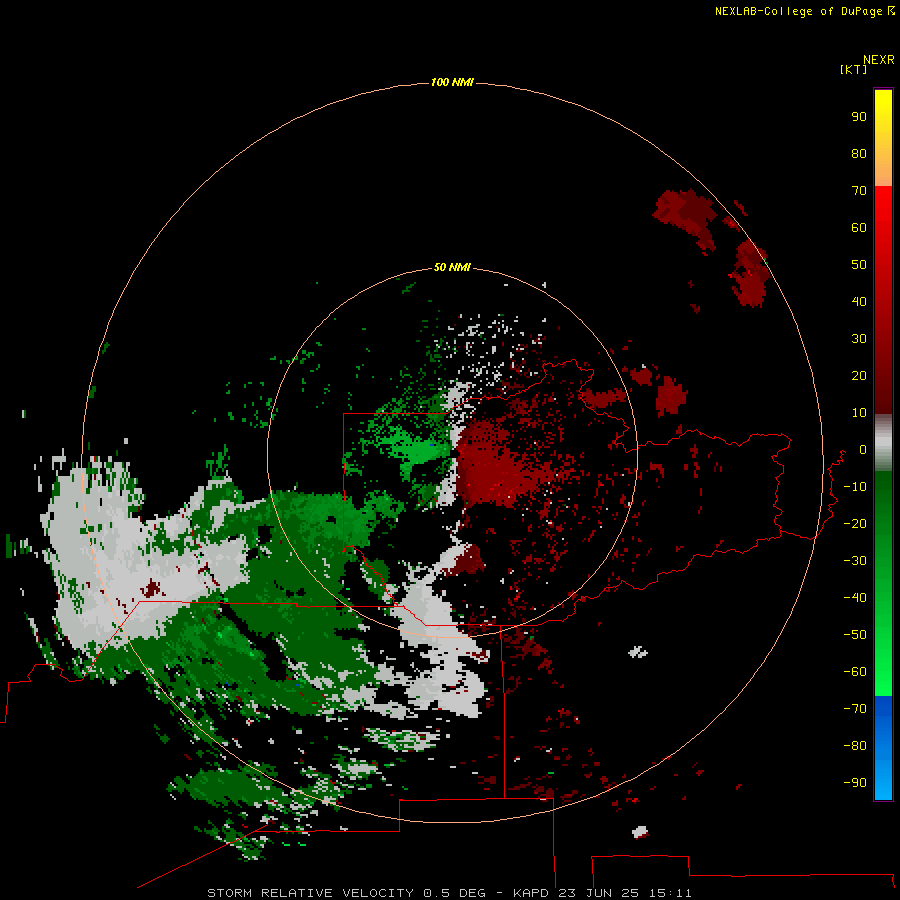Viewport: 900px width, 900px height.
Task: Click the -90 value on the velocity scale
Action: pyautogui.click(x=855, y=783)
